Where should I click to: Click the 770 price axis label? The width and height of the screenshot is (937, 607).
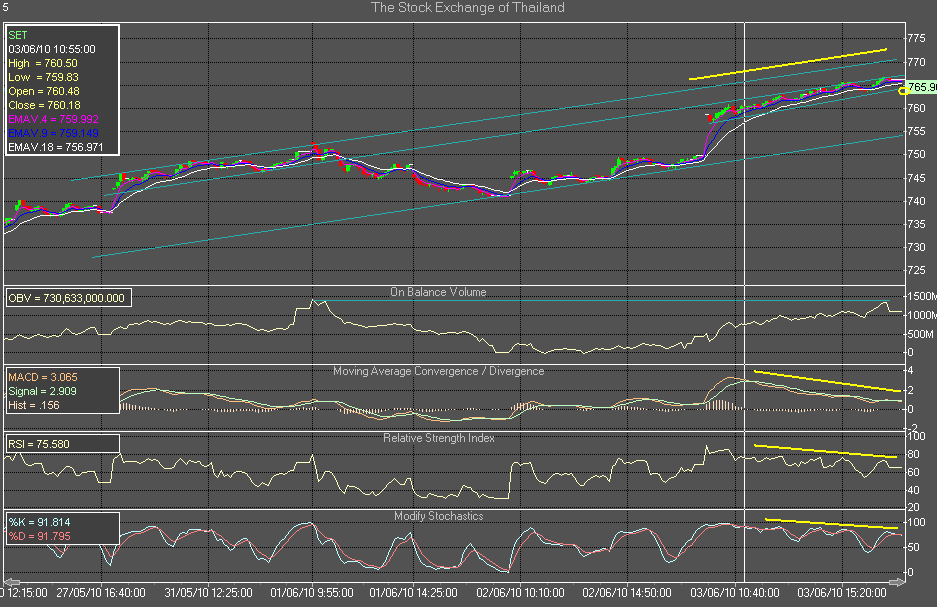916,62
